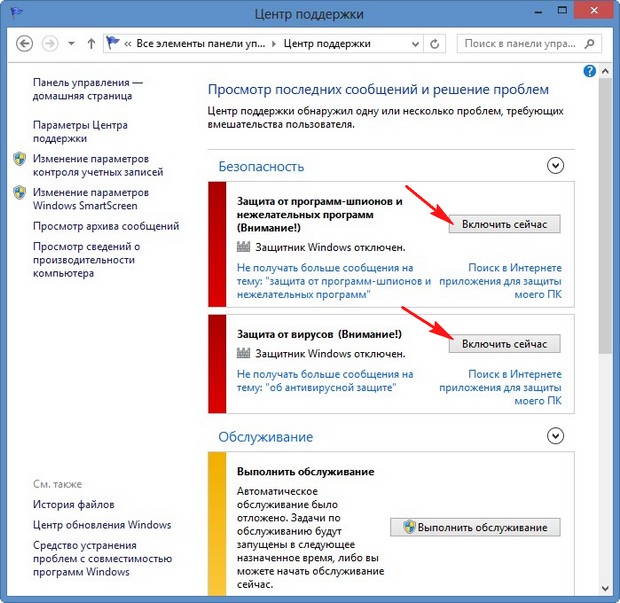Expand the address bar history dropdown
Viewport: 620px width, 603px height.
(x=415, y=44)
